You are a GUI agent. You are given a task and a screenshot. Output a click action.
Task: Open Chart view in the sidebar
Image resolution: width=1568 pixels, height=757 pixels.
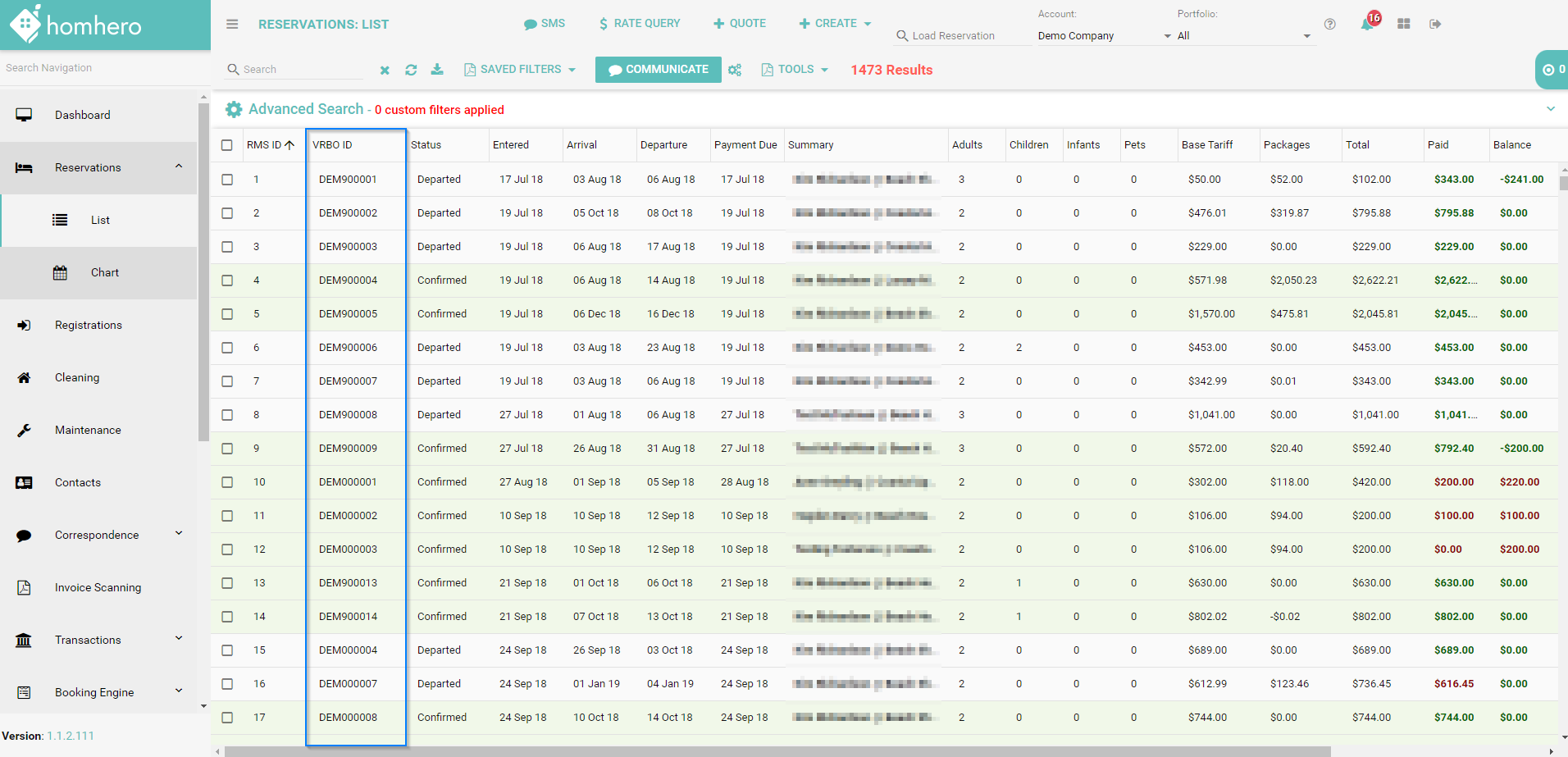point(104,273)
